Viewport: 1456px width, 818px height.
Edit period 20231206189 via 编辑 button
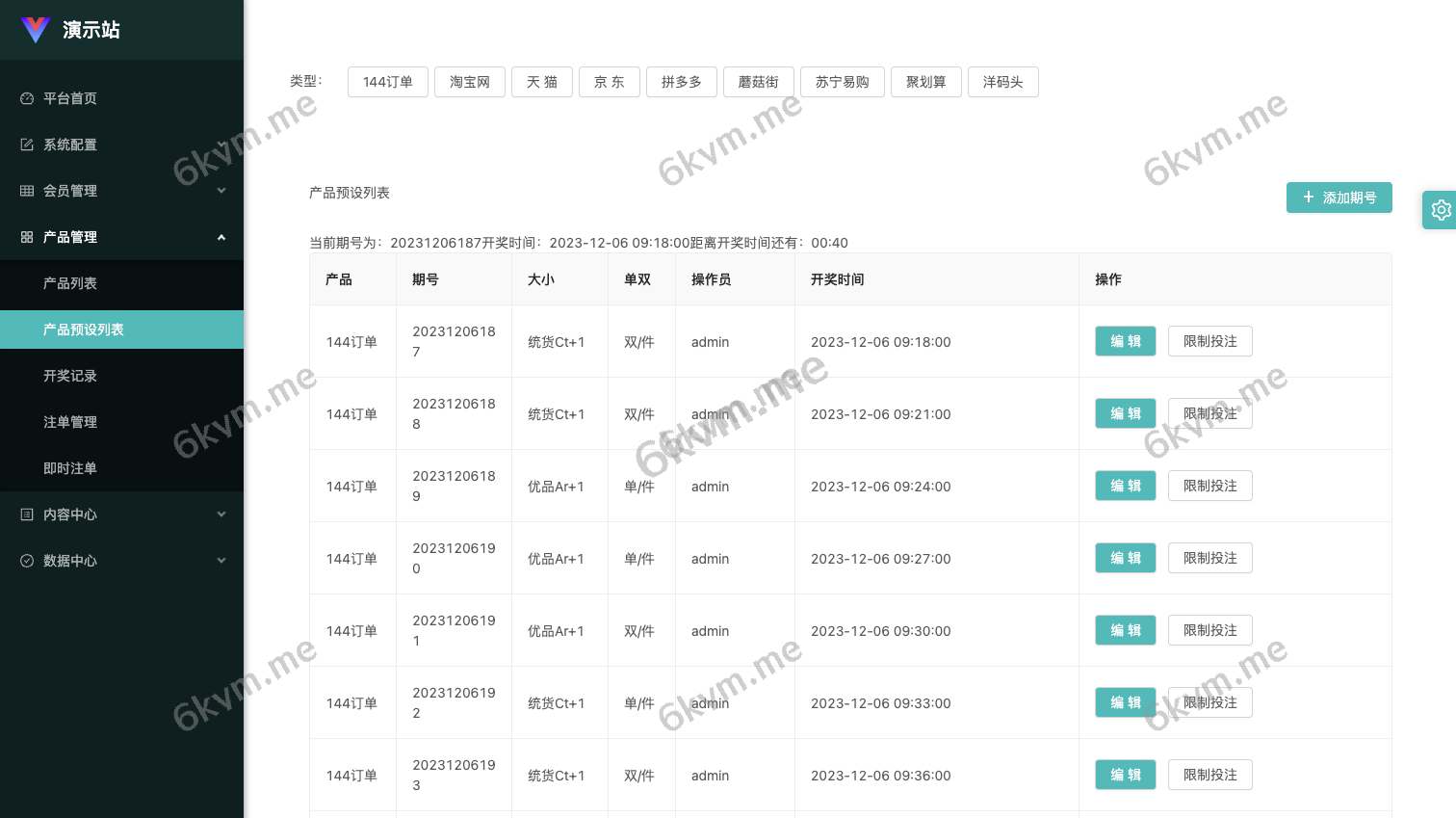pos(1125,486)
